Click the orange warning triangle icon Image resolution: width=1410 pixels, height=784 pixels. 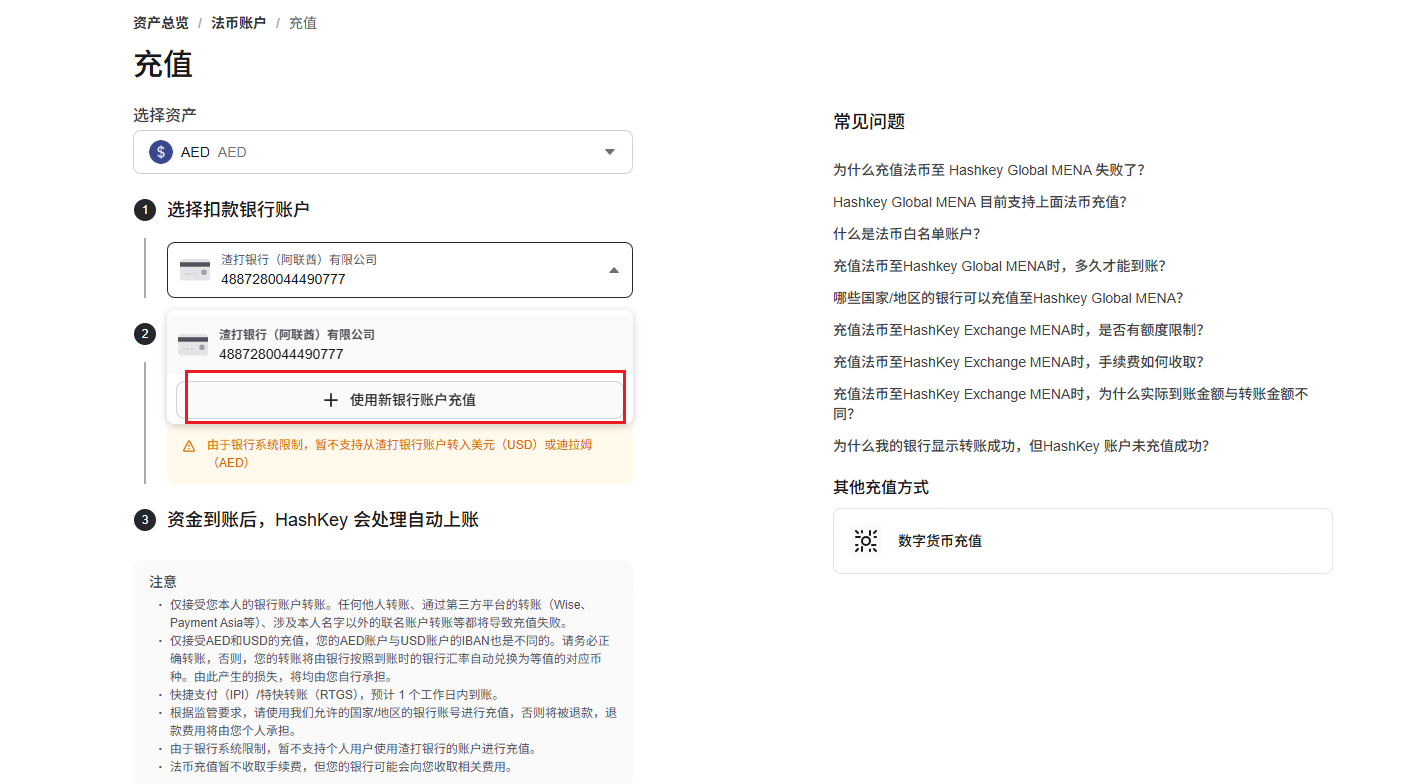[189, 446]
